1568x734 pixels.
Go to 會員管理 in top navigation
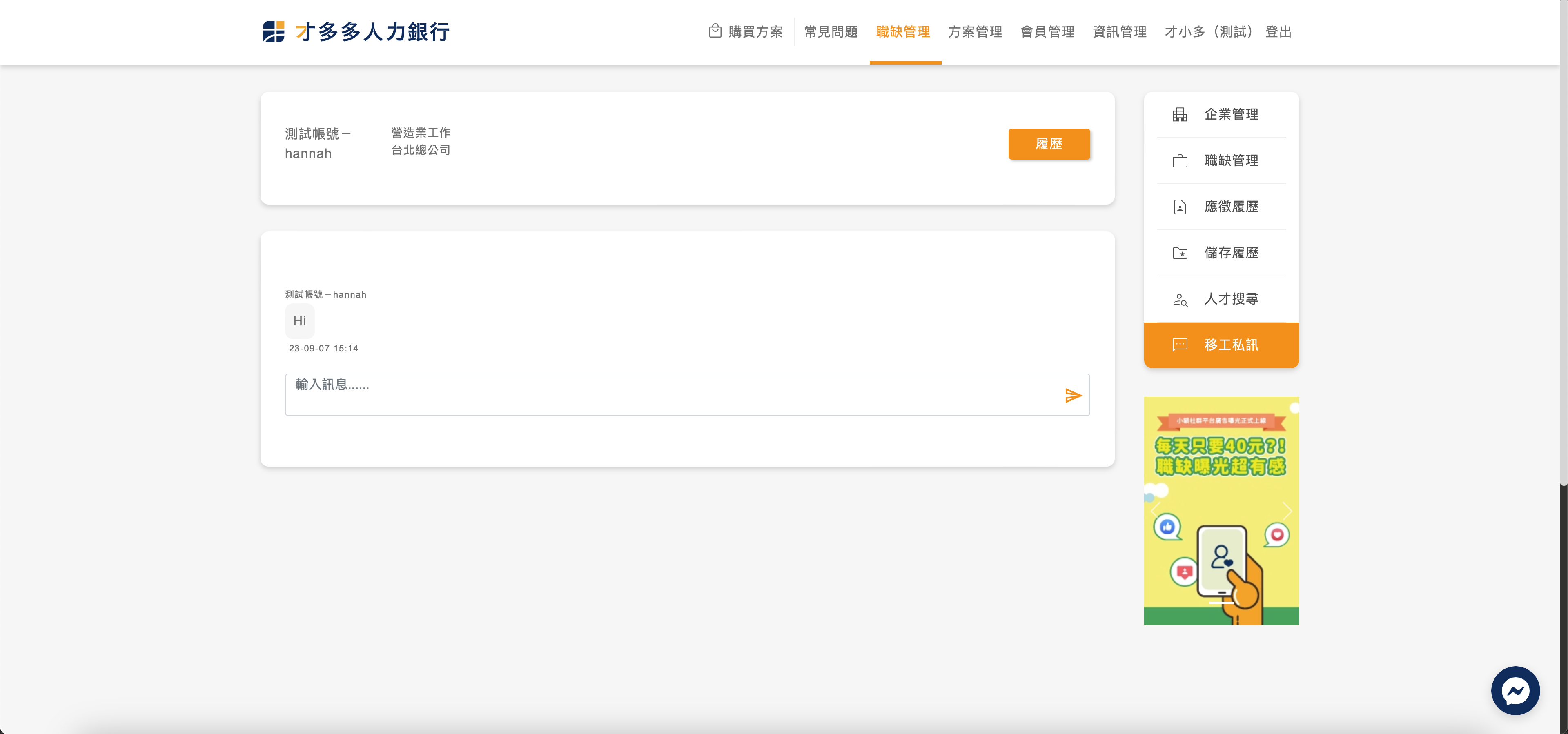point(1047,32)
